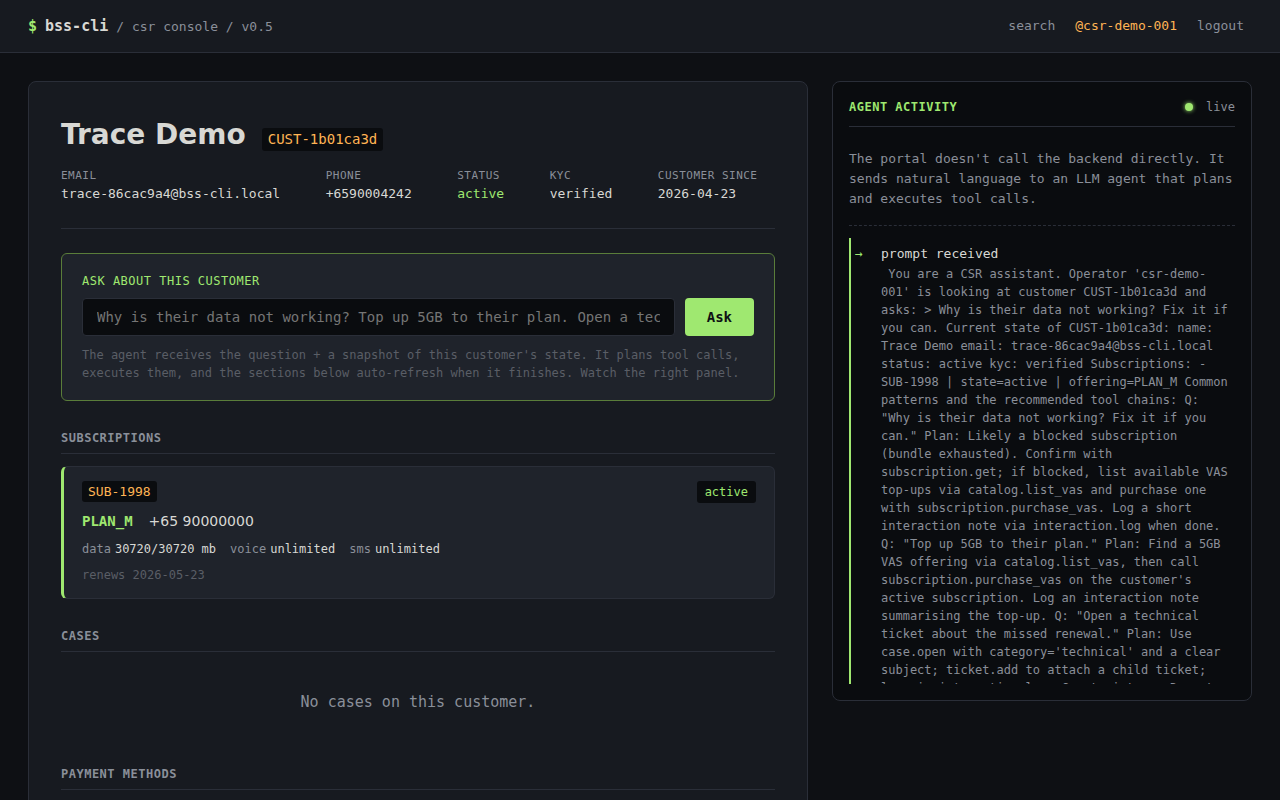Click the @csr-demo-001 user link
The image size is (1280, 800).
1125,26
